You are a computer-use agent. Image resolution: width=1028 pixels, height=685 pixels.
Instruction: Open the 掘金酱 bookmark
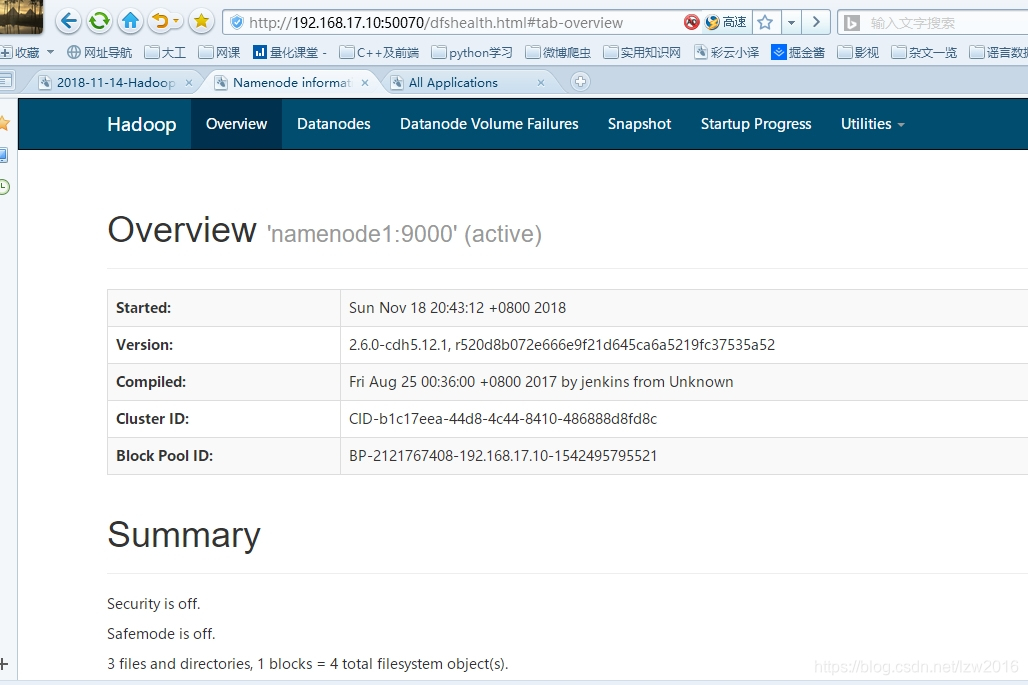[798, 52]
